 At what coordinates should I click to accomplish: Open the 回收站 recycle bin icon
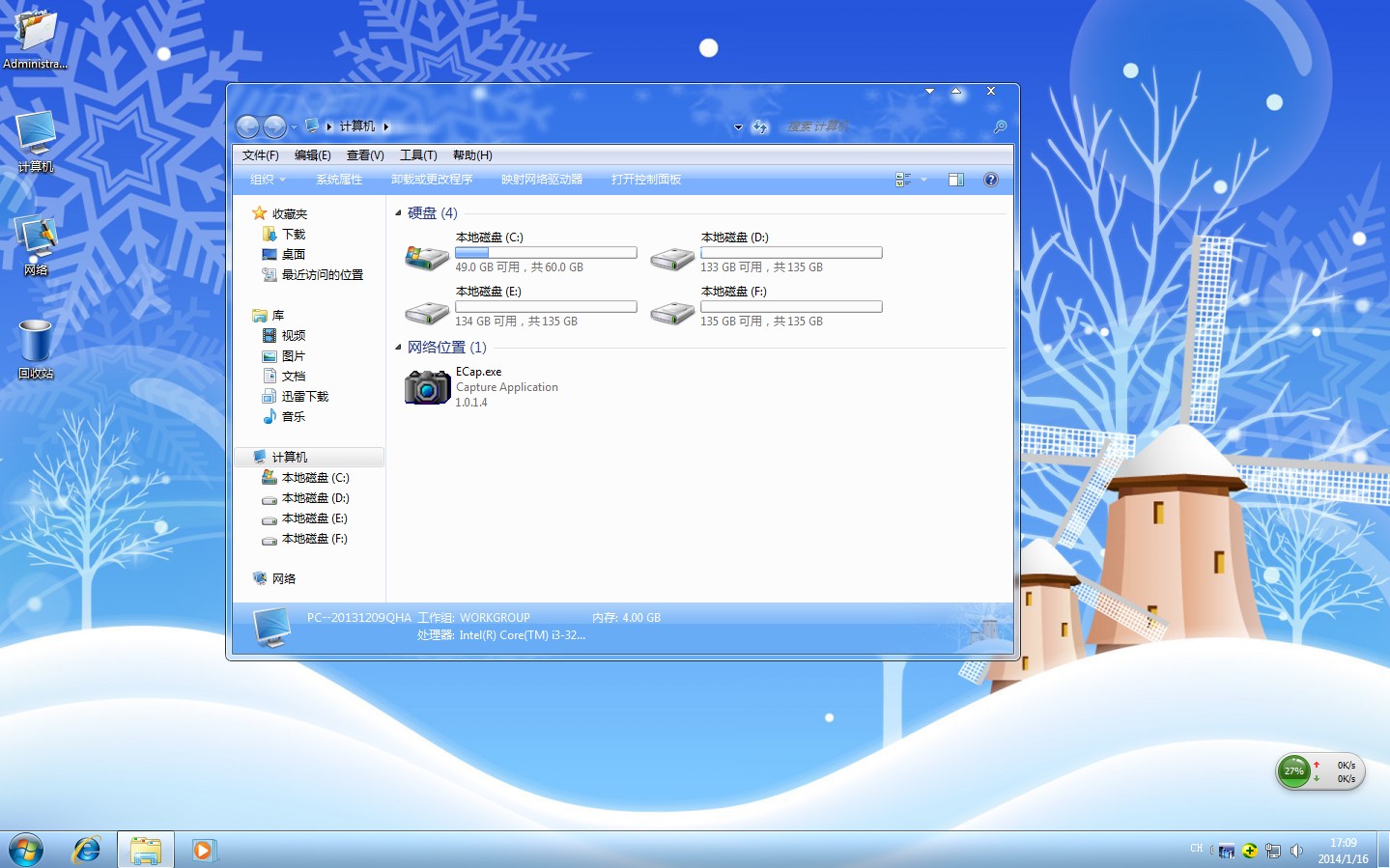coord(36,349)
